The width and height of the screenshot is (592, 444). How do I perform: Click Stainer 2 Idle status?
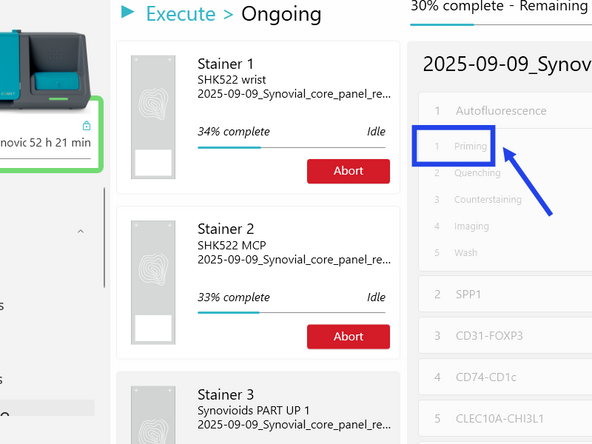tap(376, 297)
